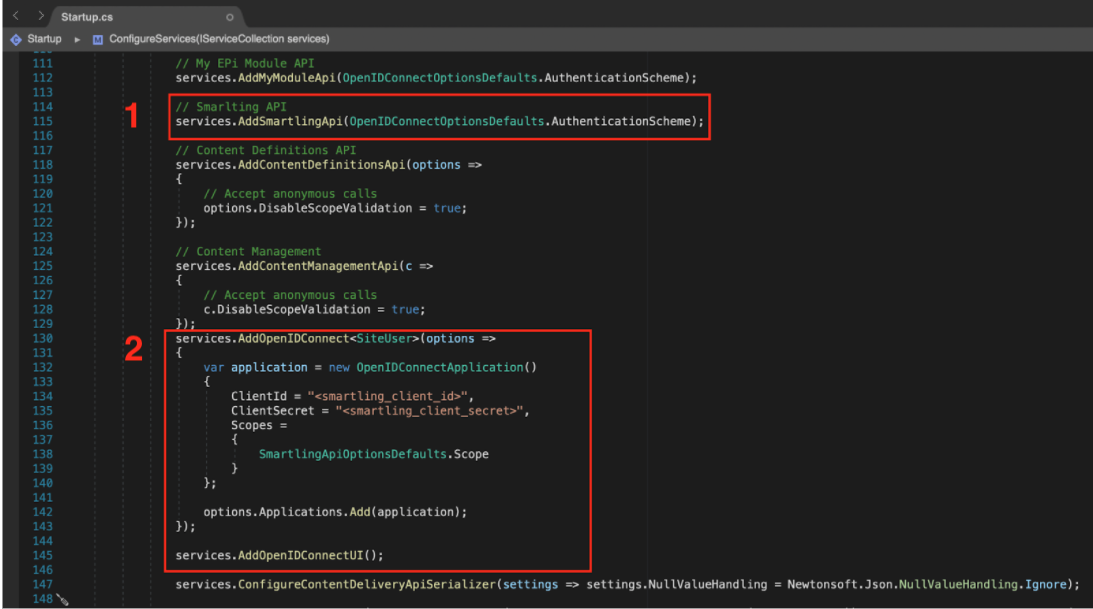Screen dimensions: 1093x609
Task: Click AddSmartlingApi method call
Action: (290, 121)
